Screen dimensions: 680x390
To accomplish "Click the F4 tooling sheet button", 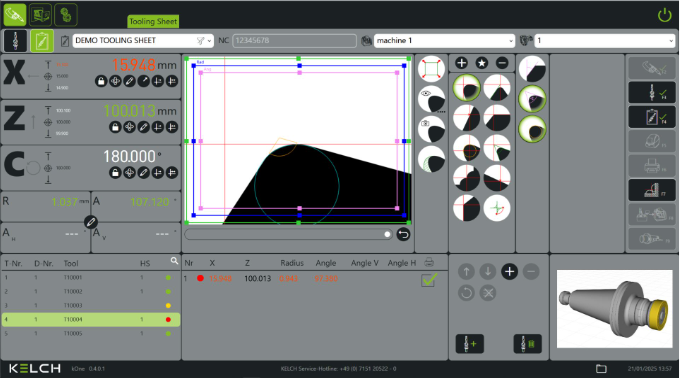I will tap(652, 117).
